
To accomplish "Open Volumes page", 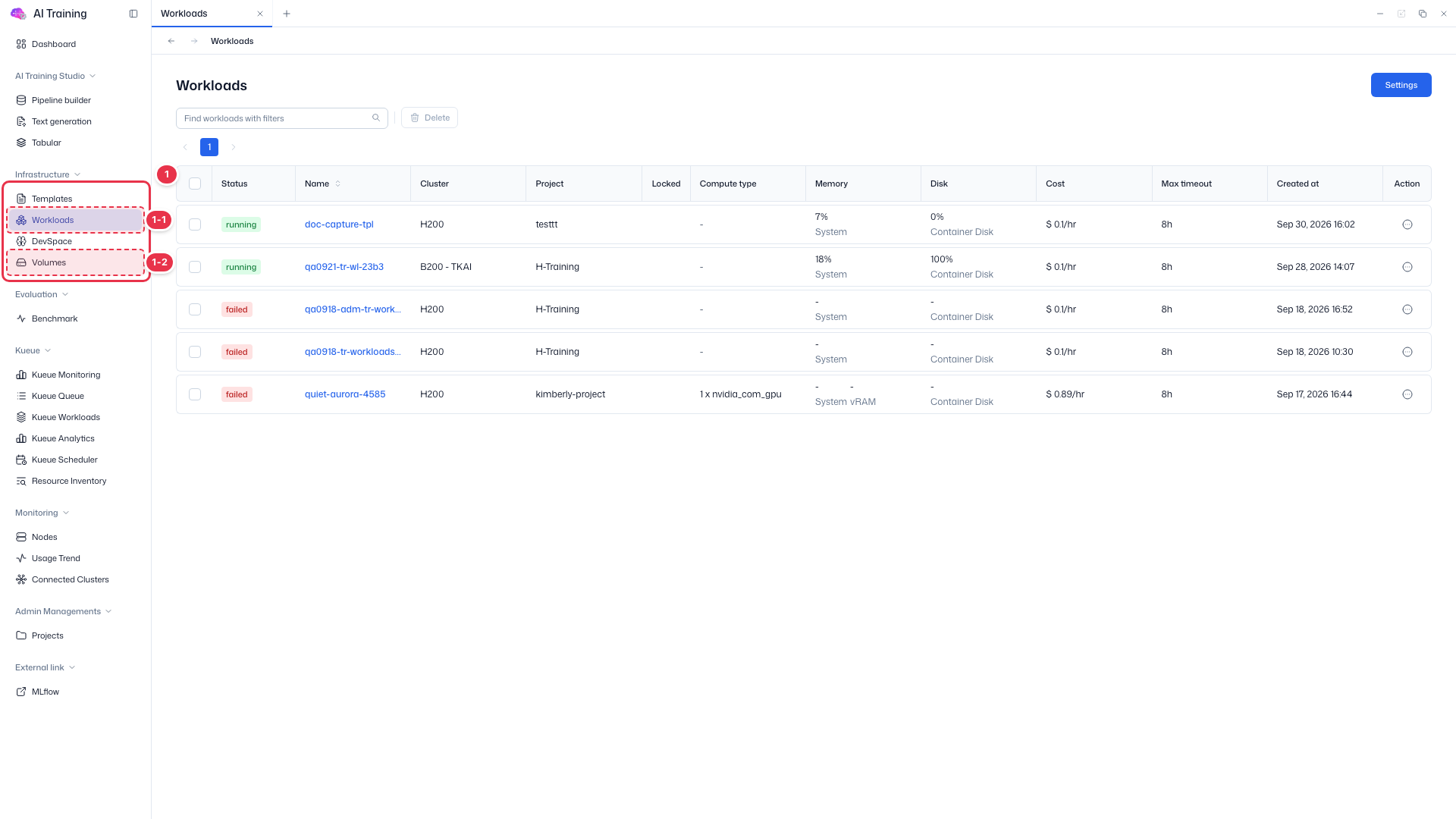I will [76, 262].
